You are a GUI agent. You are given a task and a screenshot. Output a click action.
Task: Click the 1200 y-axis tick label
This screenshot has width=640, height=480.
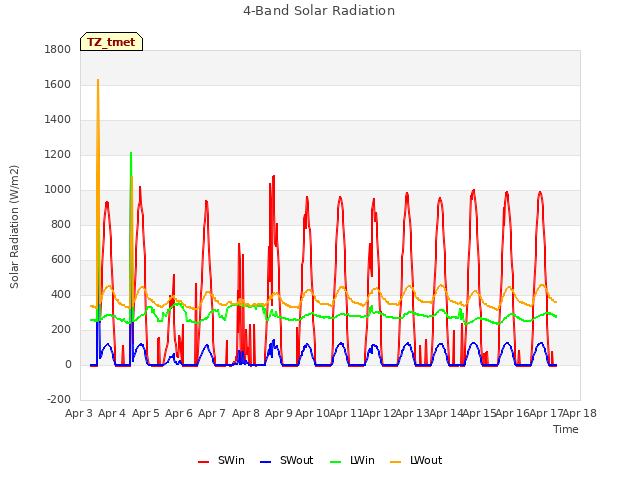[58, 155]
